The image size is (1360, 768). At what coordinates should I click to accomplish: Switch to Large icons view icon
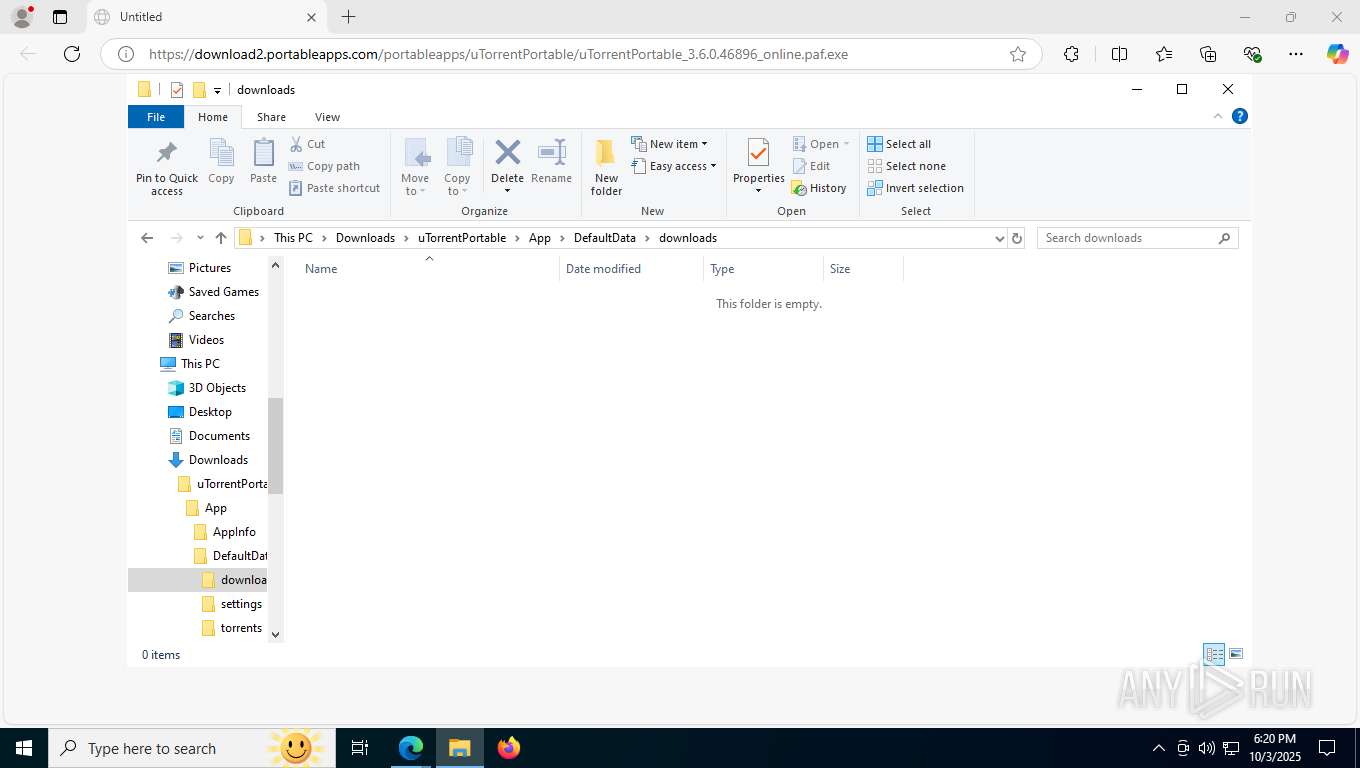[1236, 654]
